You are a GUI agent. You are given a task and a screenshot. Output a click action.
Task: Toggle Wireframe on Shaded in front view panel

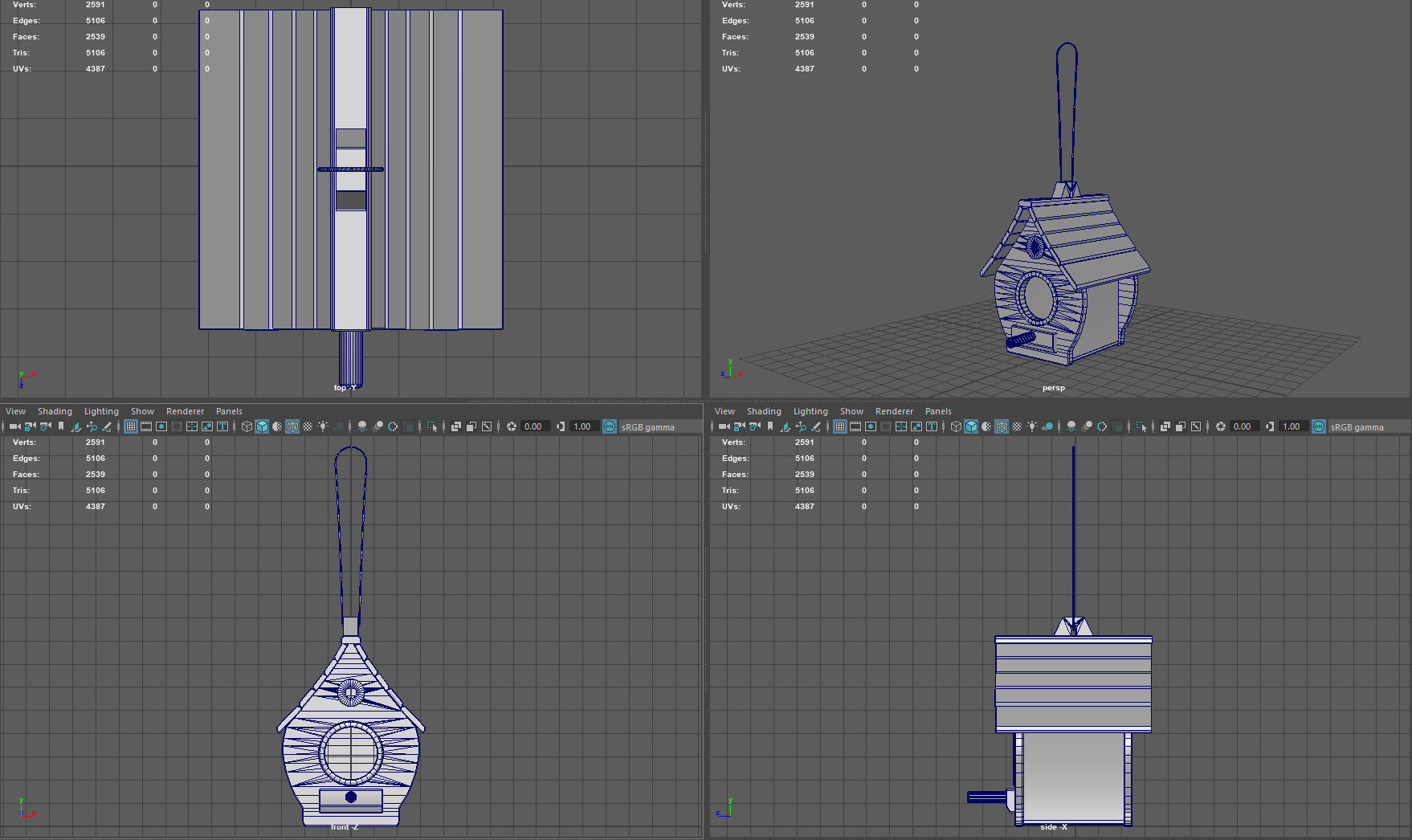(x=292, y=426)
